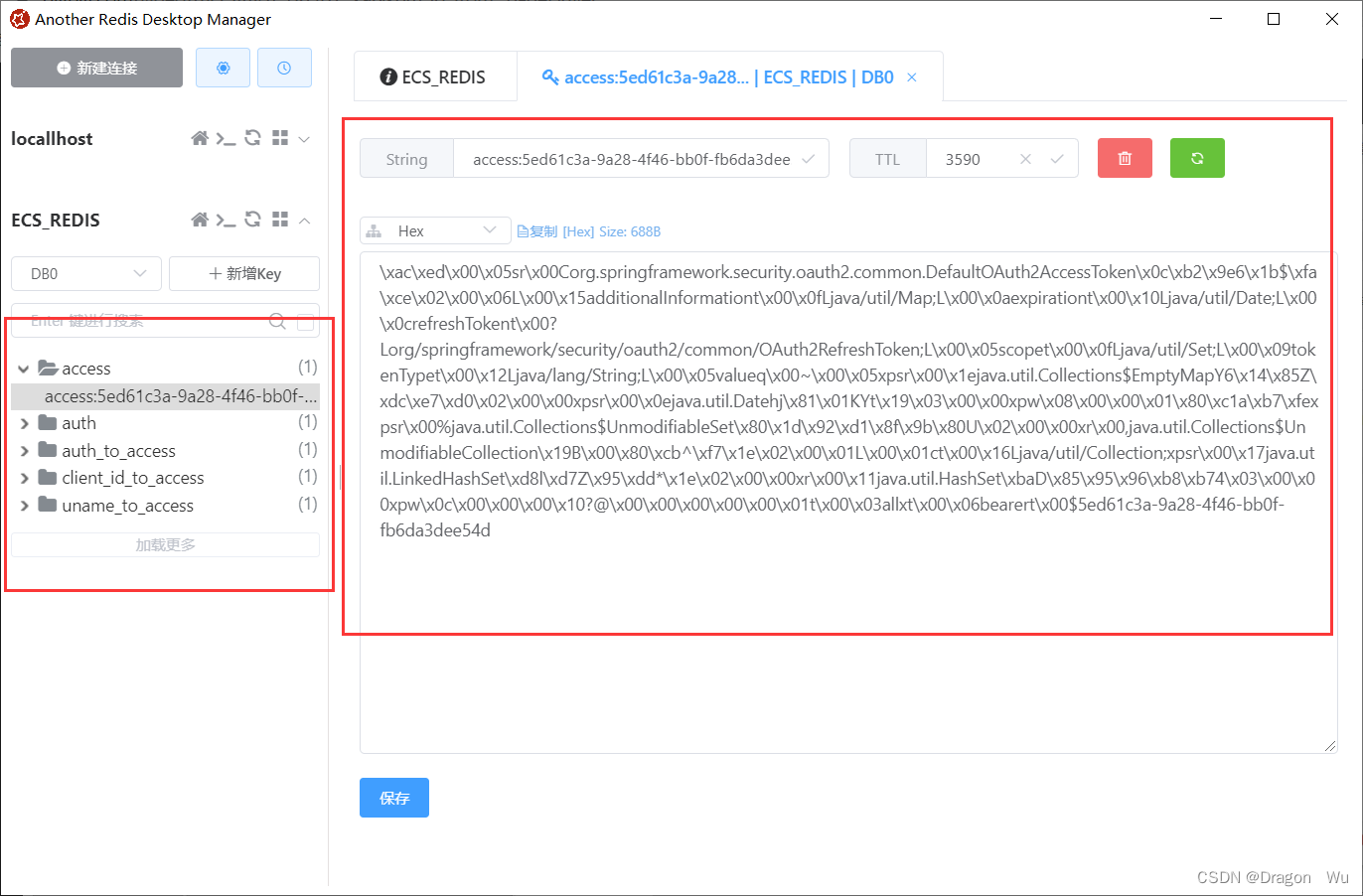Open the settings gear panel
This screenshot has height=896, width=1363.
pos(223,67)
